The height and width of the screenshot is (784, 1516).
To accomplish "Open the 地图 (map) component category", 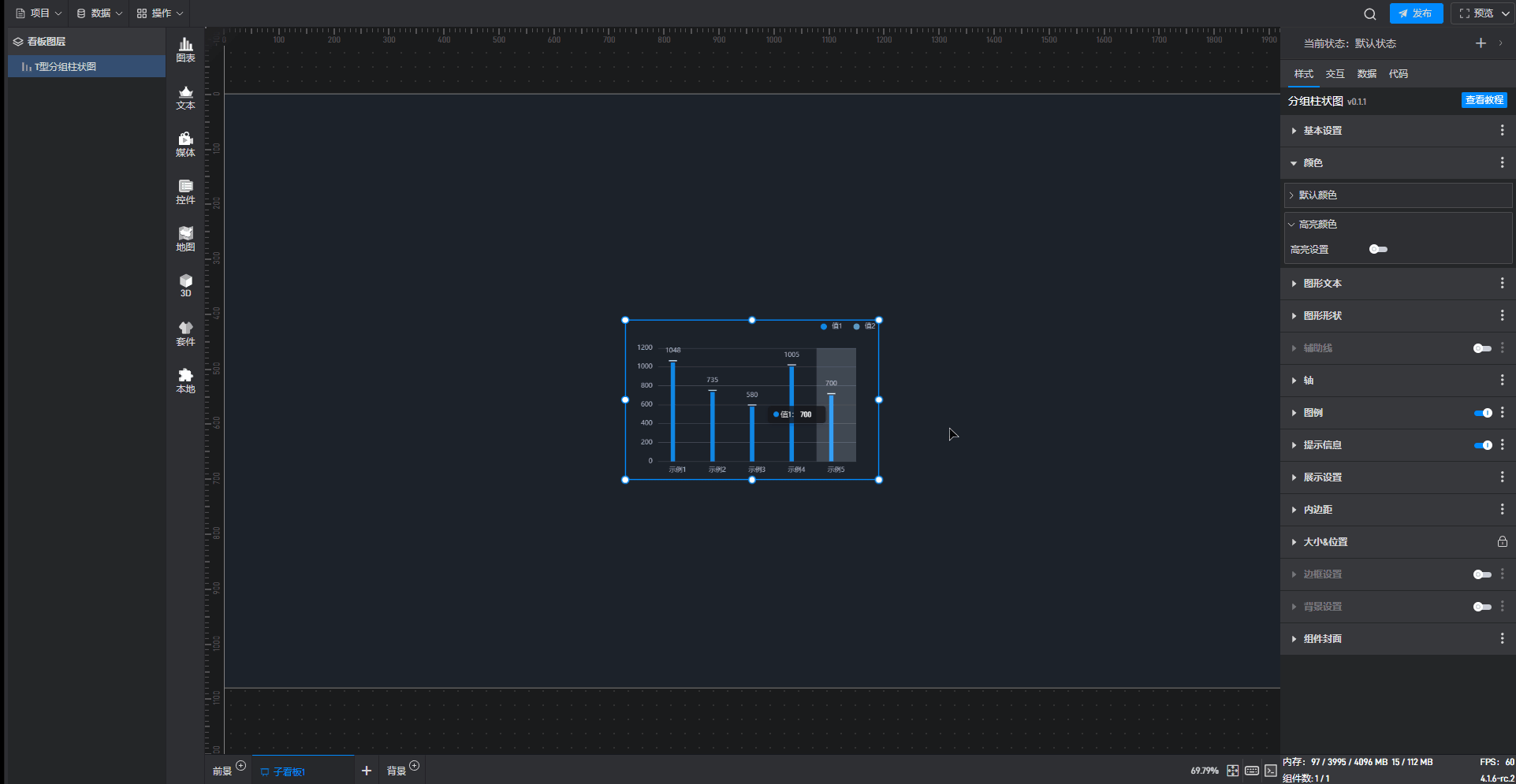I will (185, 239).
